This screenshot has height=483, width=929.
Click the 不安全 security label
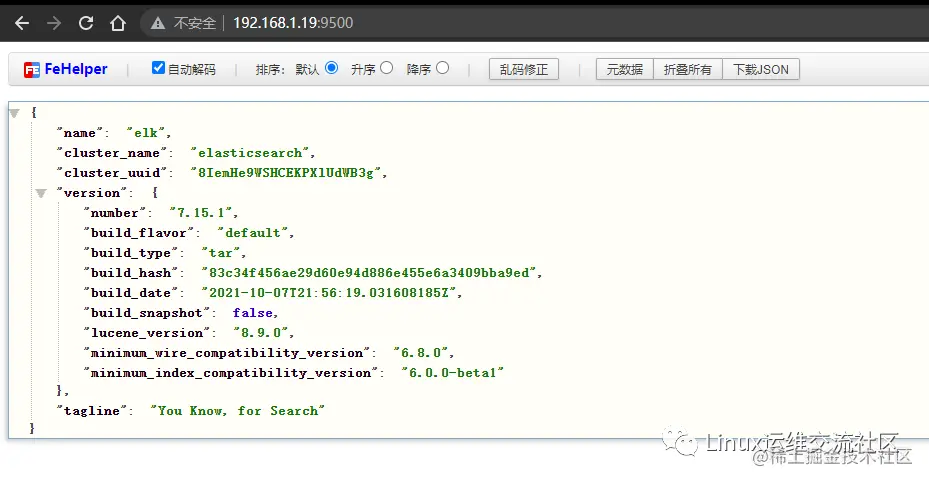(x=195, y=23)
